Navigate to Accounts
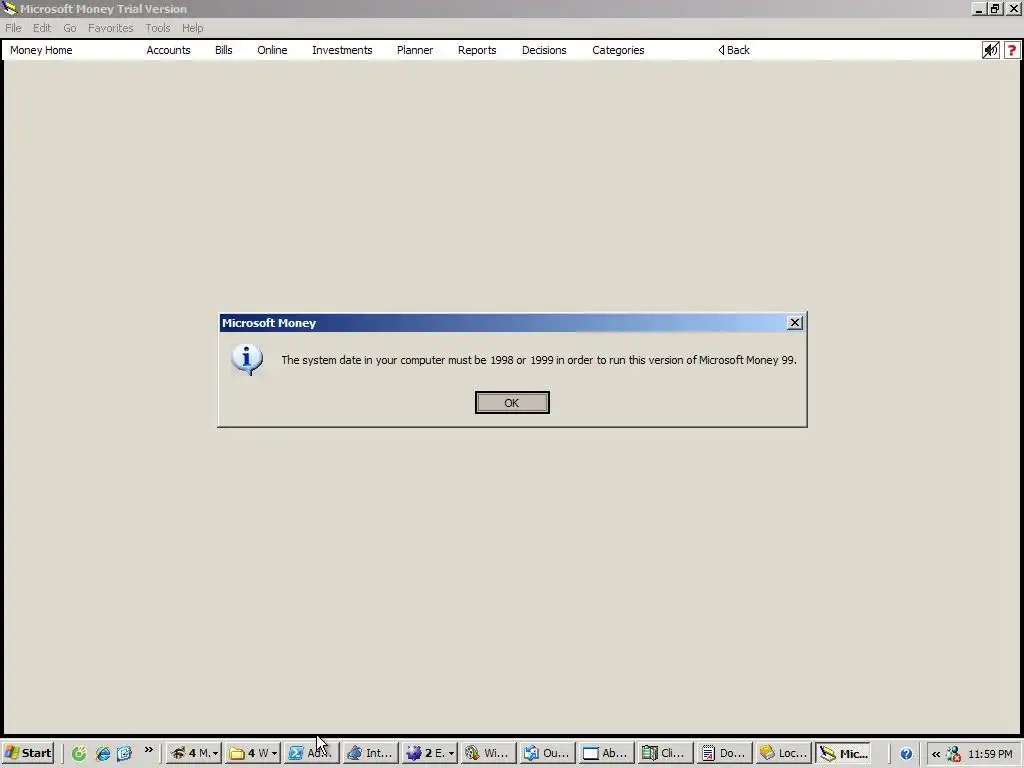 [168, 50]
